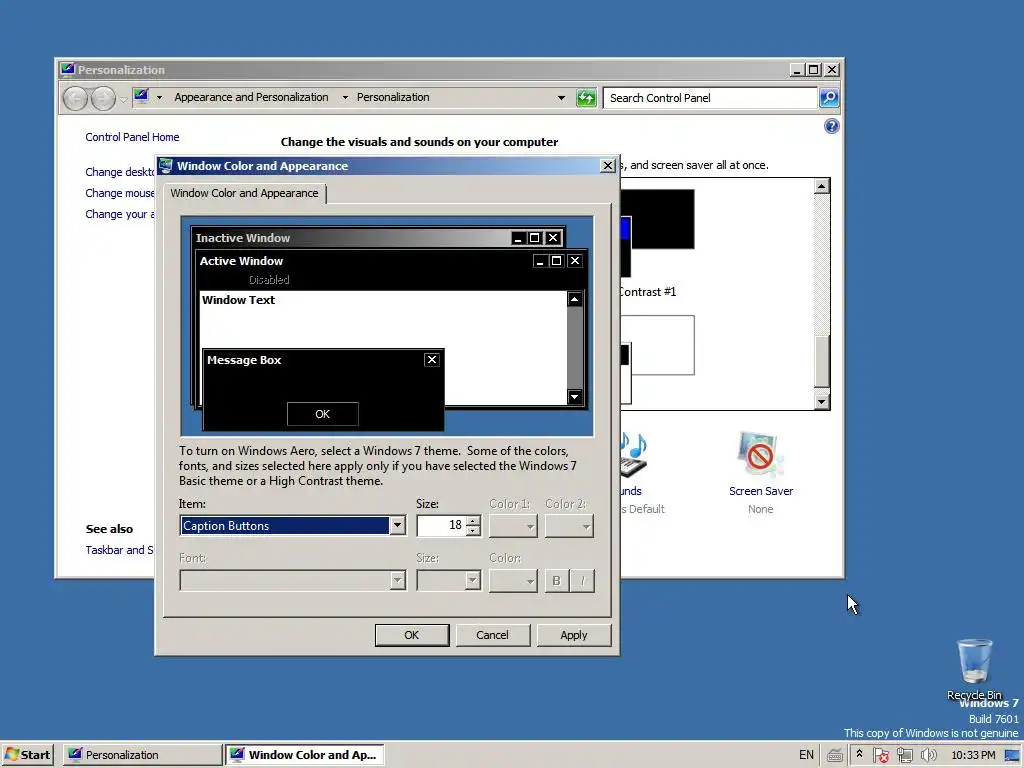The width and height of the screenshot is (1024, 768).
Task: Click the Search Control Panel field
Action: [711, 98]
